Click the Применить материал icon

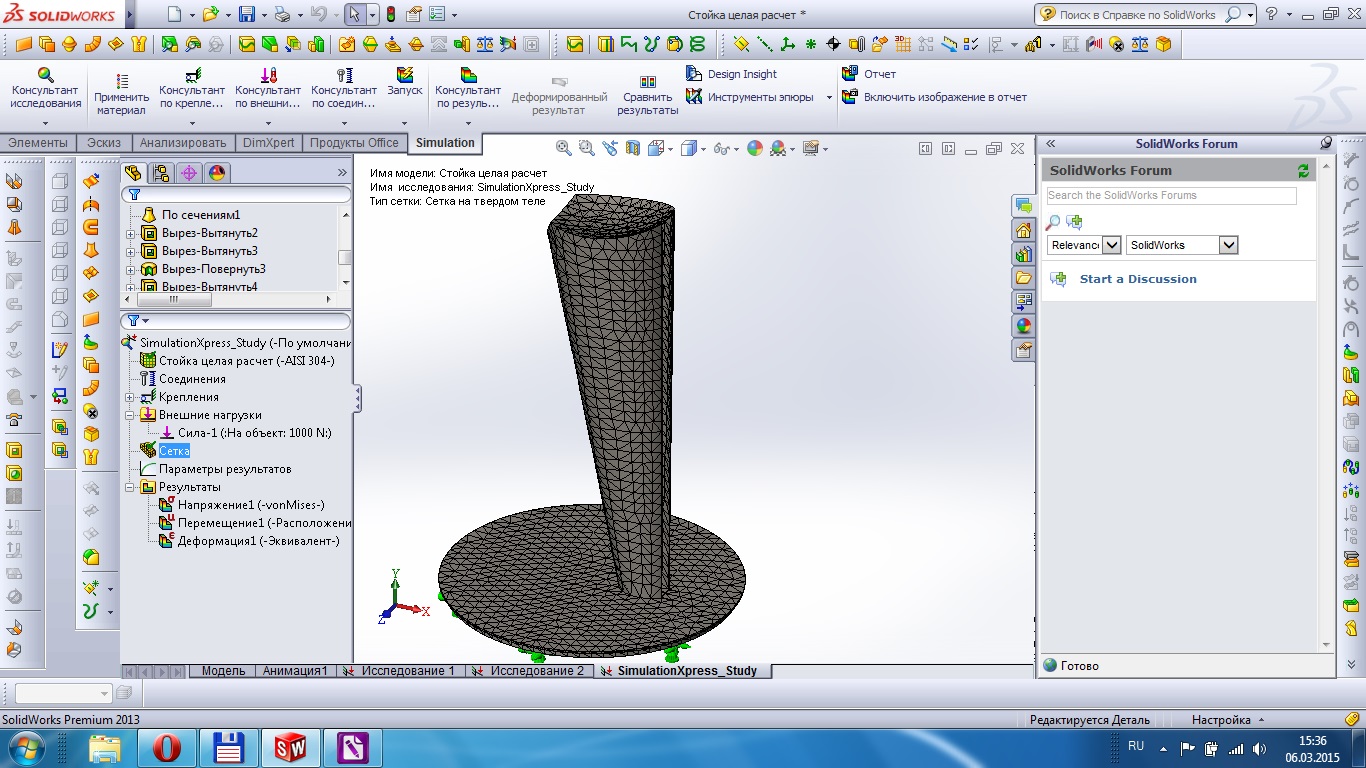(x=121, y=82)
